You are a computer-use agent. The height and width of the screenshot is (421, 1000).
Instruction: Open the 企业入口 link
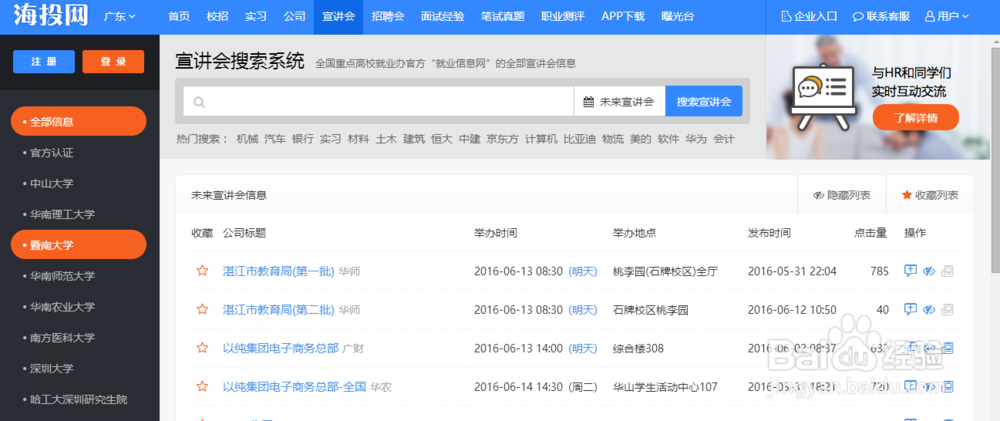click(809, 17)
